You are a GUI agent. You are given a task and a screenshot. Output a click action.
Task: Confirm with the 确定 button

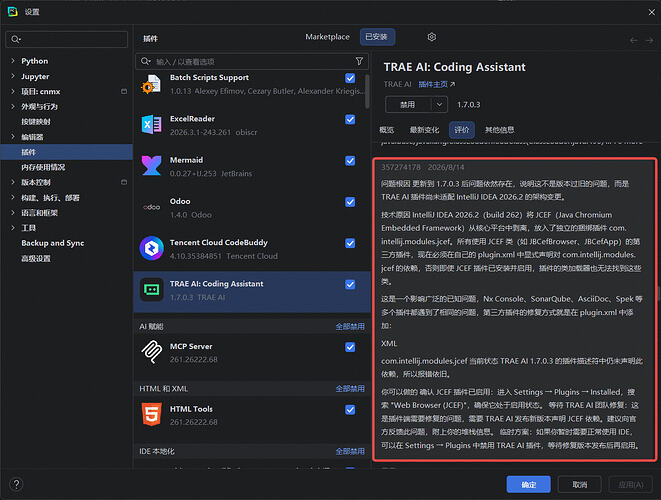(x=528, y=484)
